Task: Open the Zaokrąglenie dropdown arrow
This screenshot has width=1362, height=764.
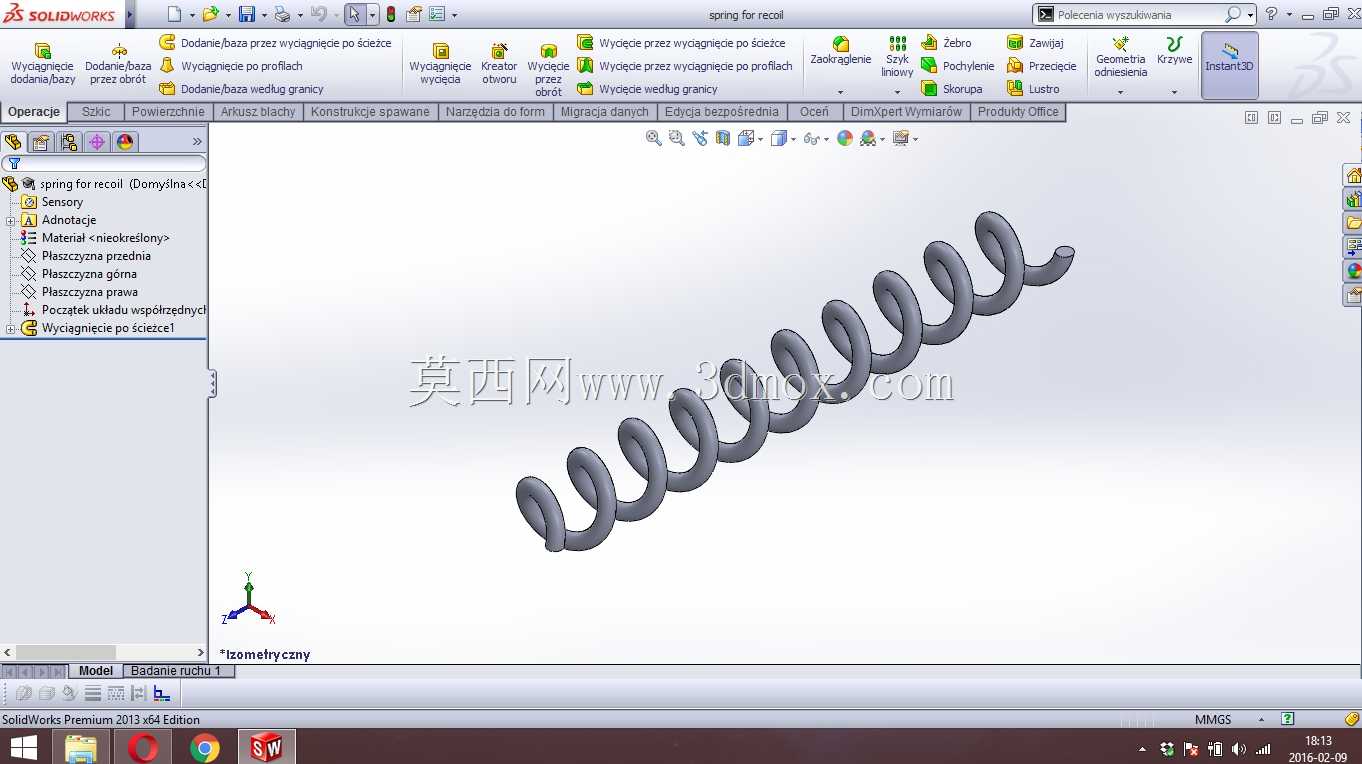Action: 841,92
